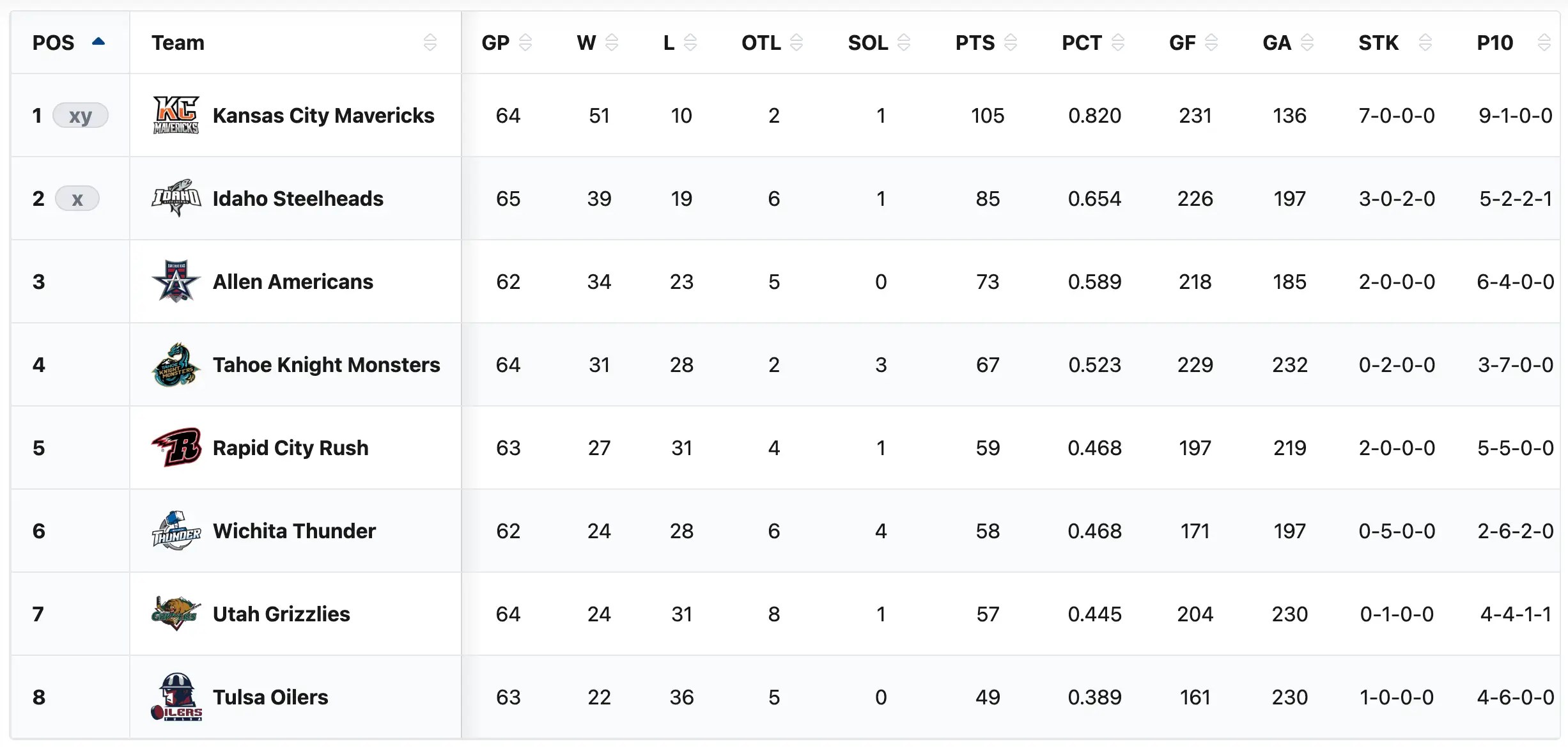Sort standings by W column

point(586,43)
